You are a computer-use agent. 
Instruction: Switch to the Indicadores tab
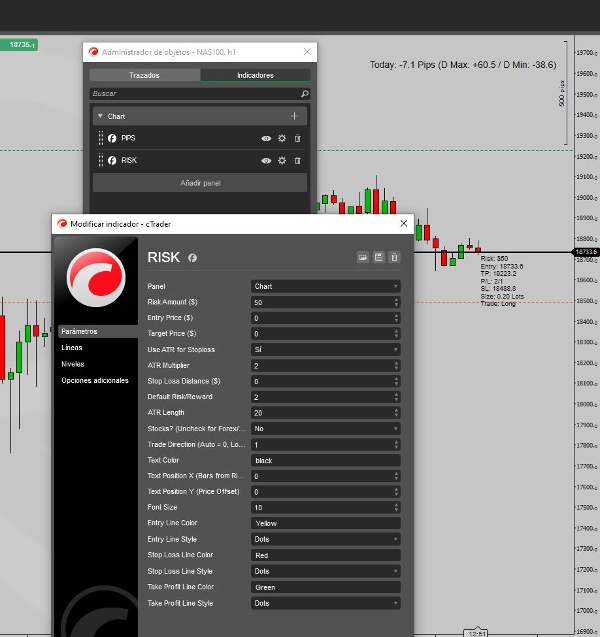(256, 75)
